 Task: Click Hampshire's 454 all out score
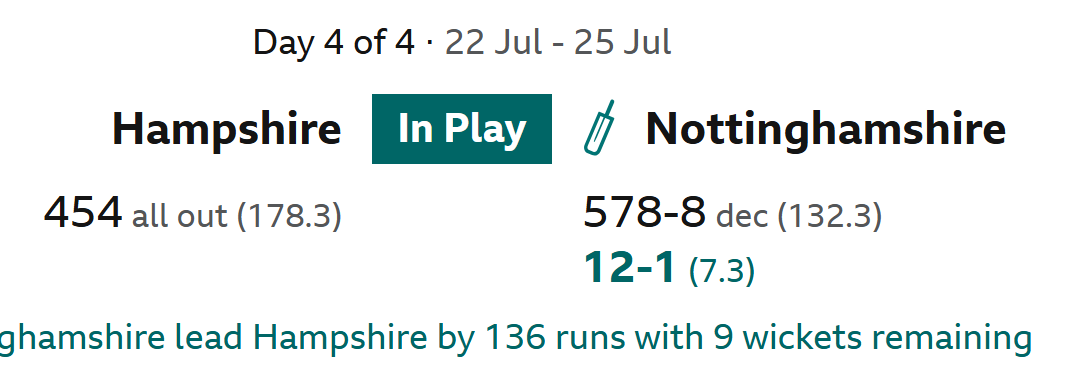pos(193,213)
